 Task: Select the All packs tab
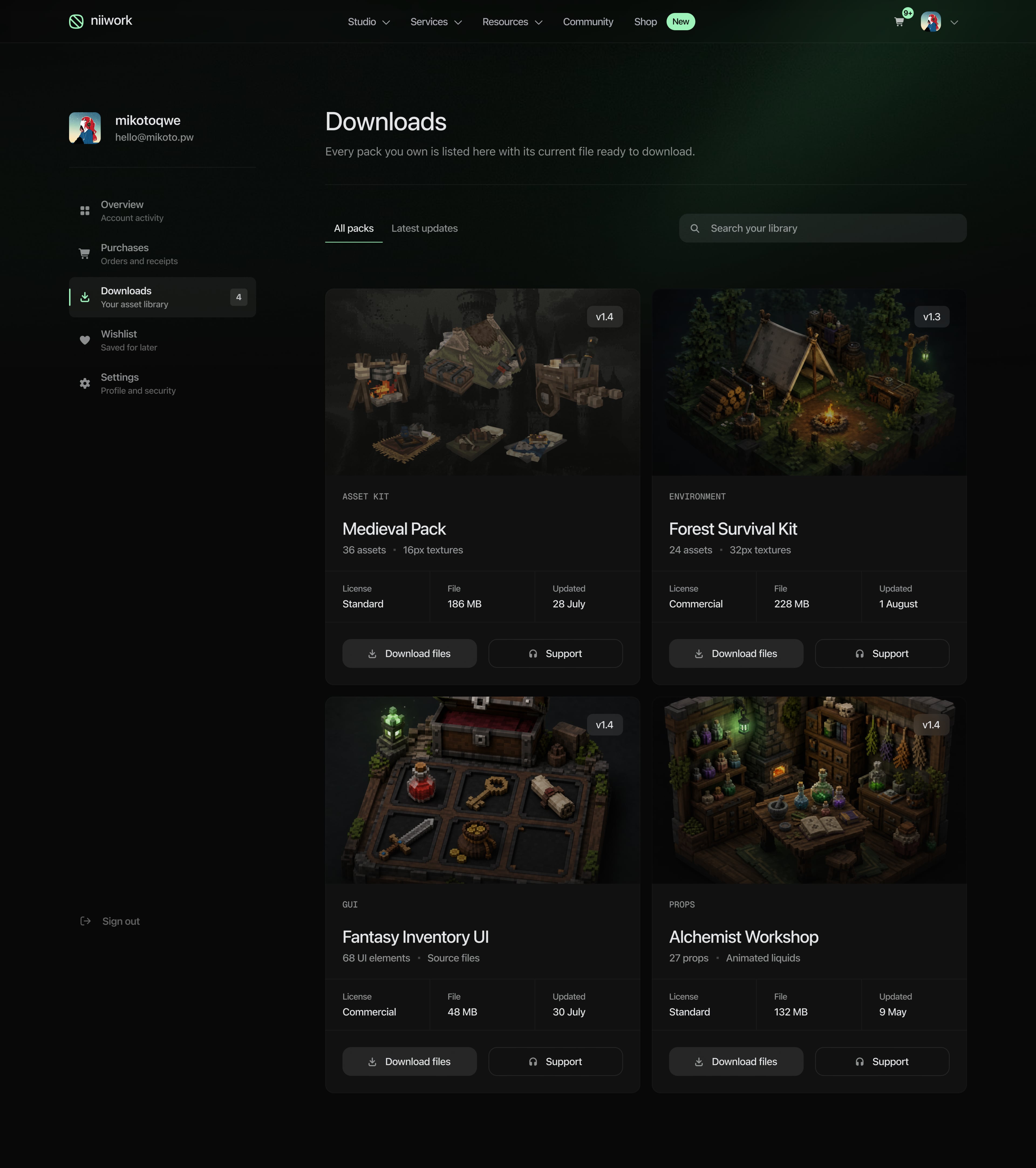pyautogui.click(x=353, y=229)
